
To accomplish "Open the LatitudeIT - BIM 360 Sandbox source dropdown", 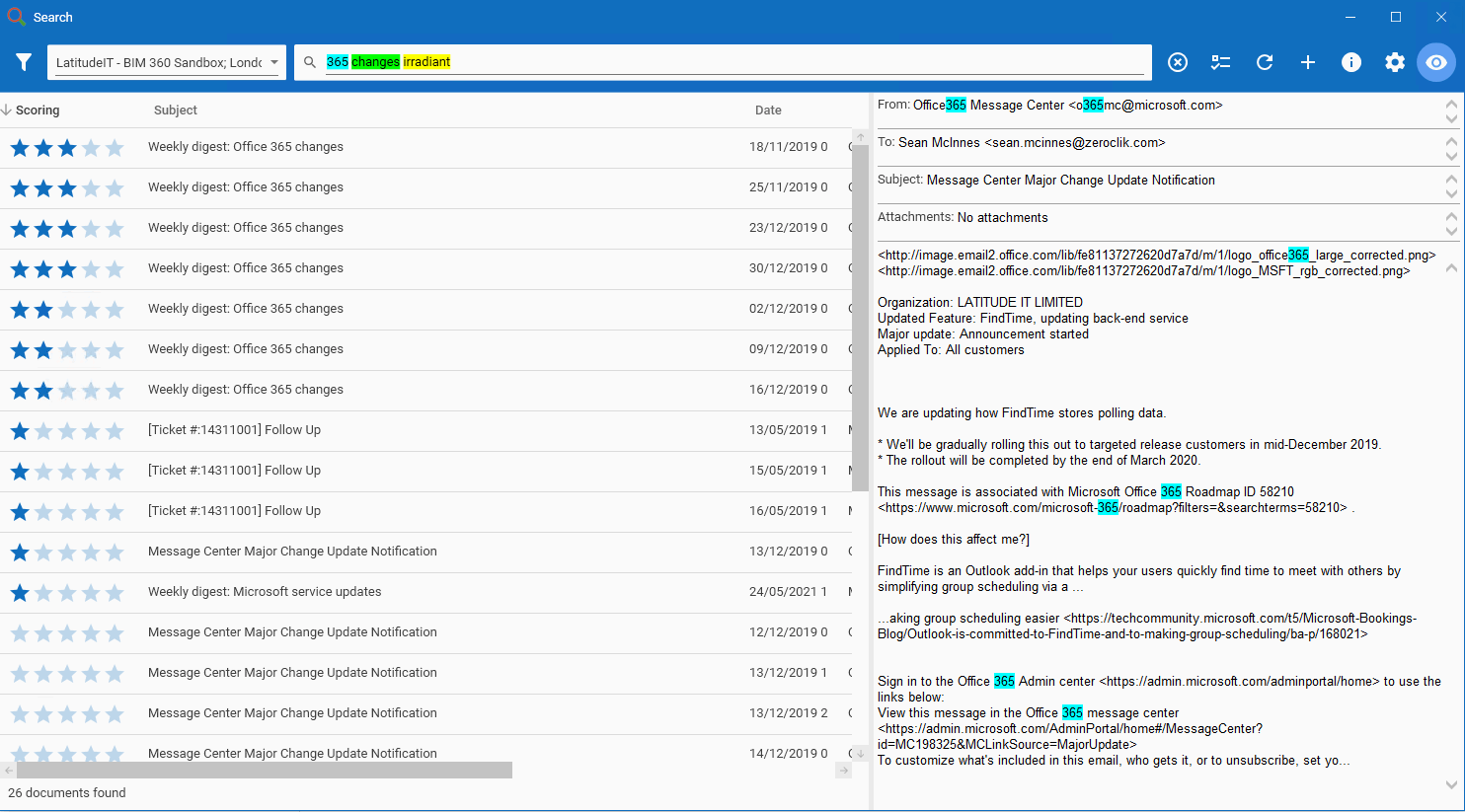I will 167,62.
